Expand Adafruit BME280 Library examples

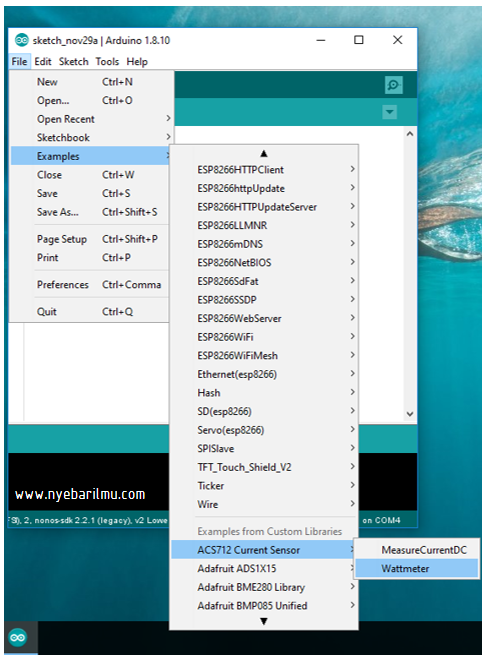coord(264,587)
